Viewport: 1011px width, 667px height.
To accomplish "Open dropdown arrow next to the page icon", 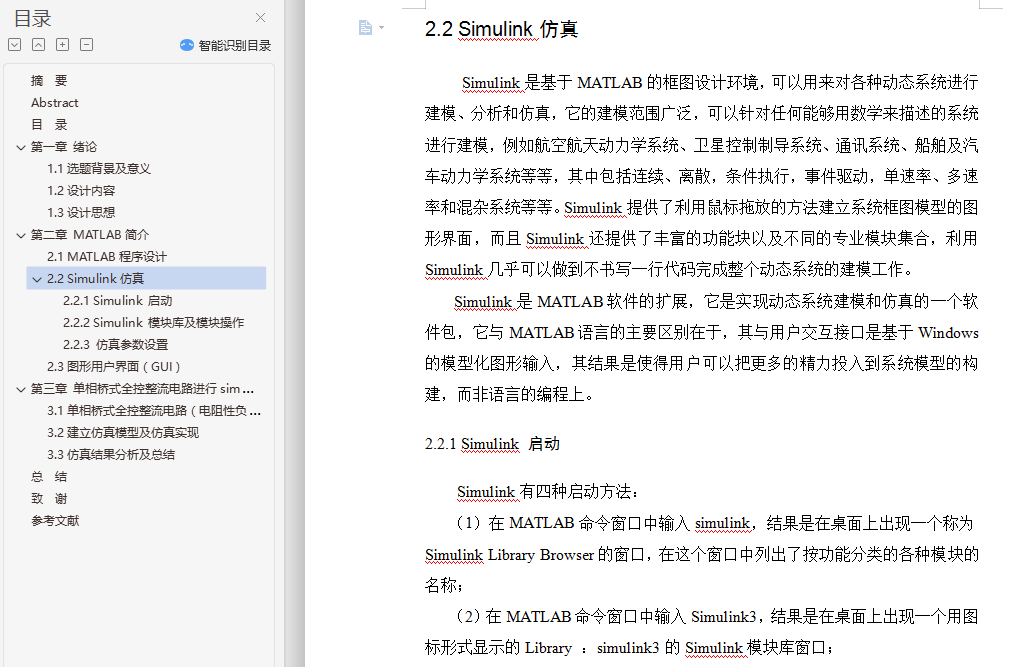I will [x=382, y=28].
